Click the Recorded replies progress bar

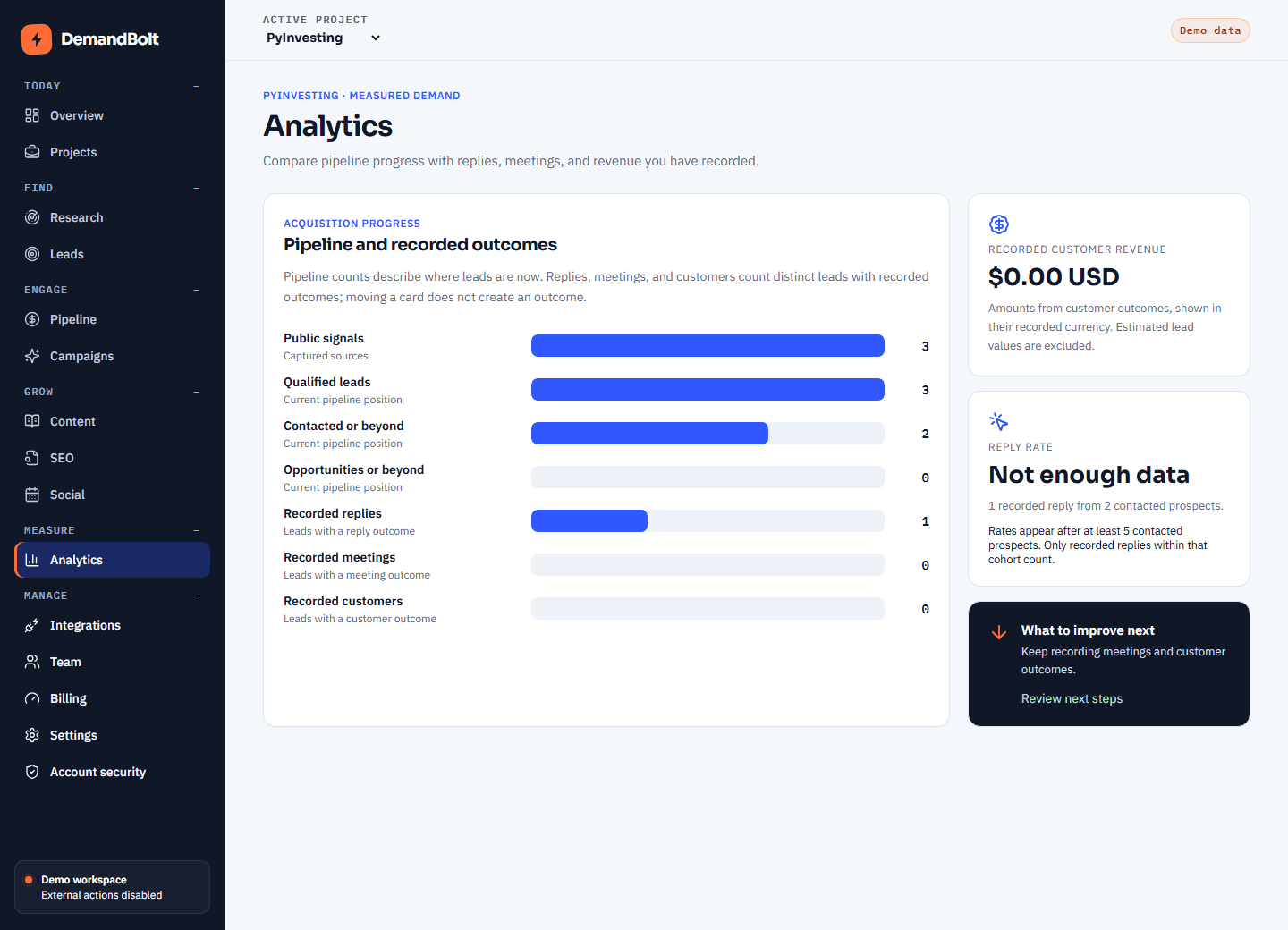[x=708, y=521]
